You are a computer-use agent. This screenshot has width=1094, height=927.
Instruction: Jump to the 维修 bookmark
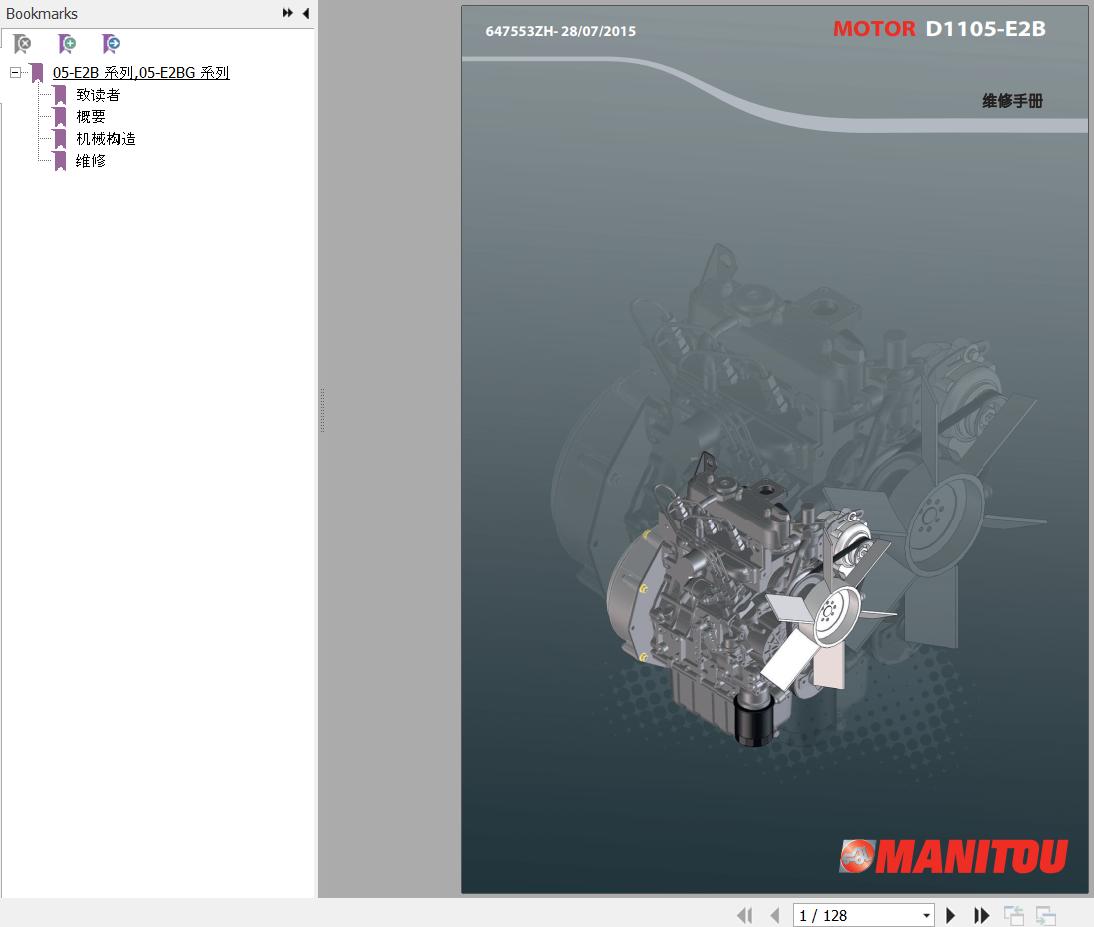[x=91, y=161]
